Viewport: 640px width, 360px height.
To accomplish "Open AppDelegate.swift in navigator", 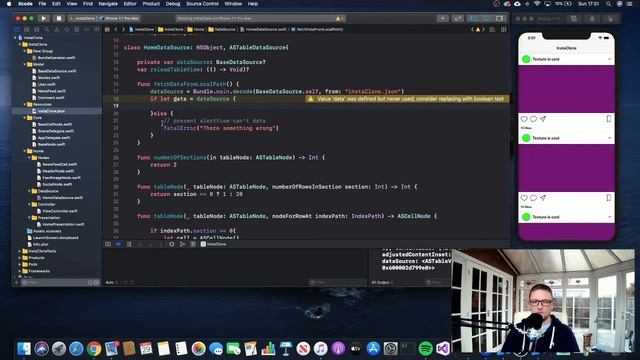I will [54, 138].
